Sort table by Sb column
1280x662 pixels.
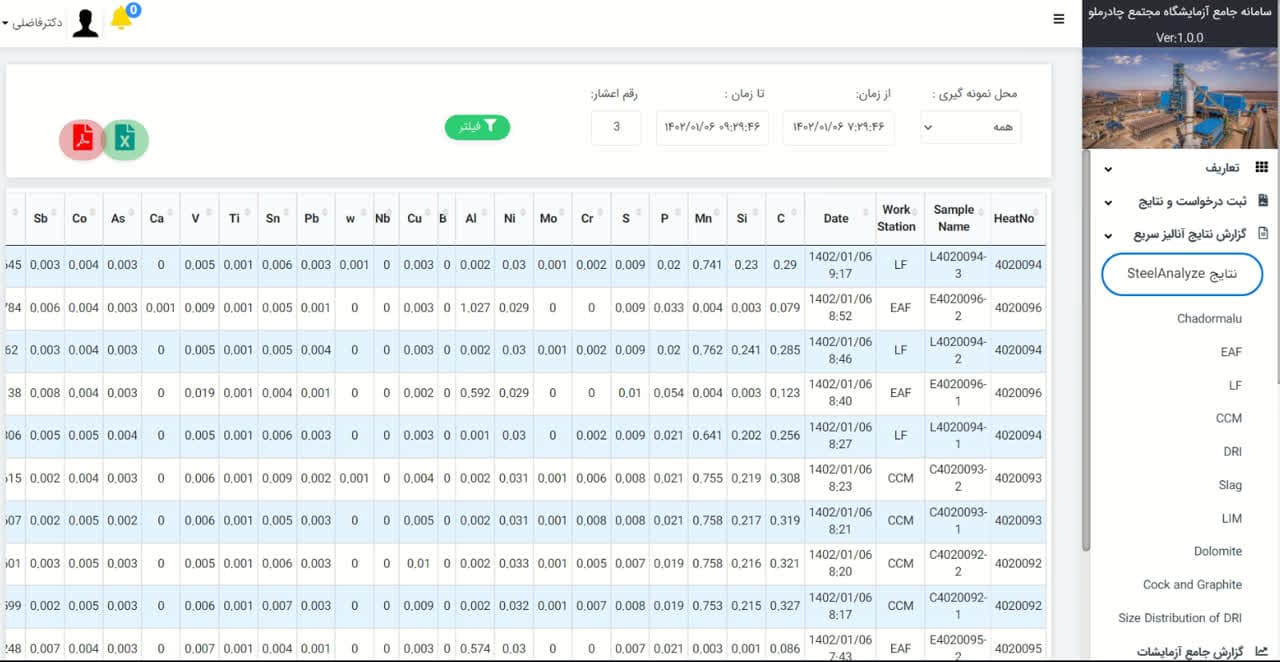[45, 218]
